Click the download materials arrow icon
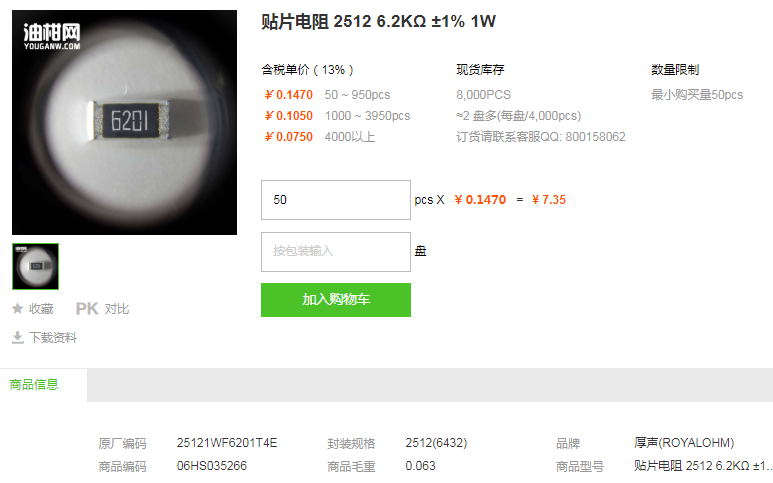 point(17,338)
